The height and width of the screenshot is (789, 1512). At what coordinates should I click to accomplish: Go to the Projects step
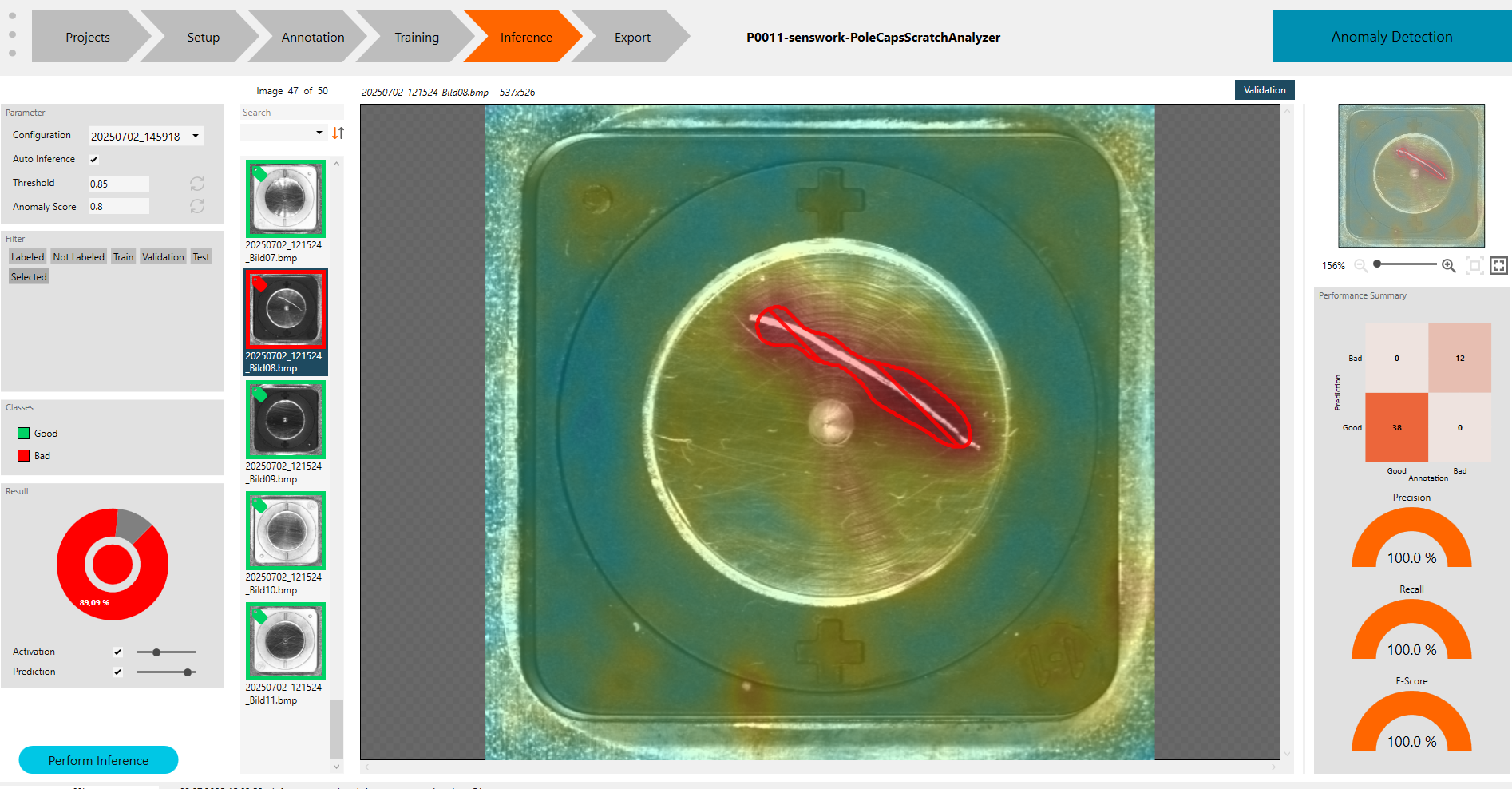pos(88,37)
